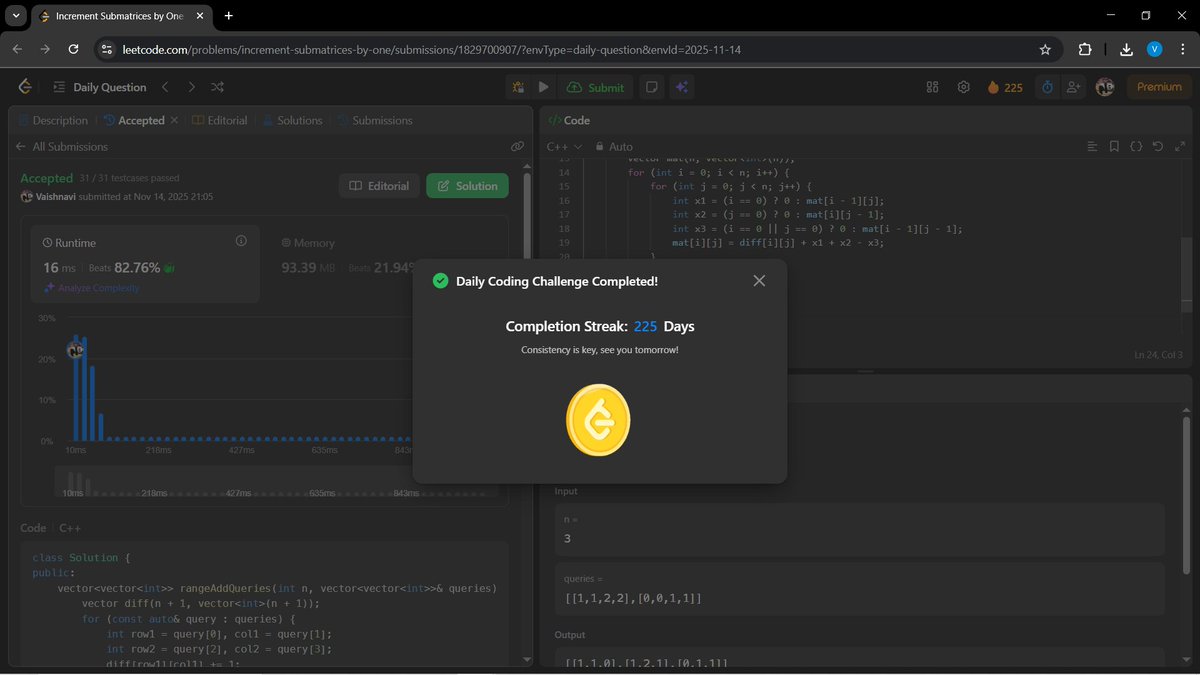Bookmark the problem in the editor toolbar
1200x675 pixels.
(x=1114, y=146)
